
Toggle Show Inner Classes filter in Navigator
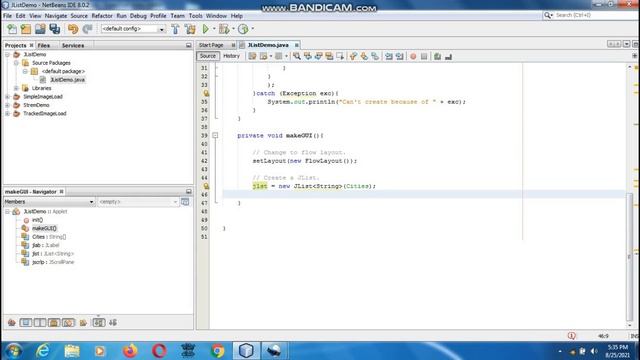click(x=68, y=322)
